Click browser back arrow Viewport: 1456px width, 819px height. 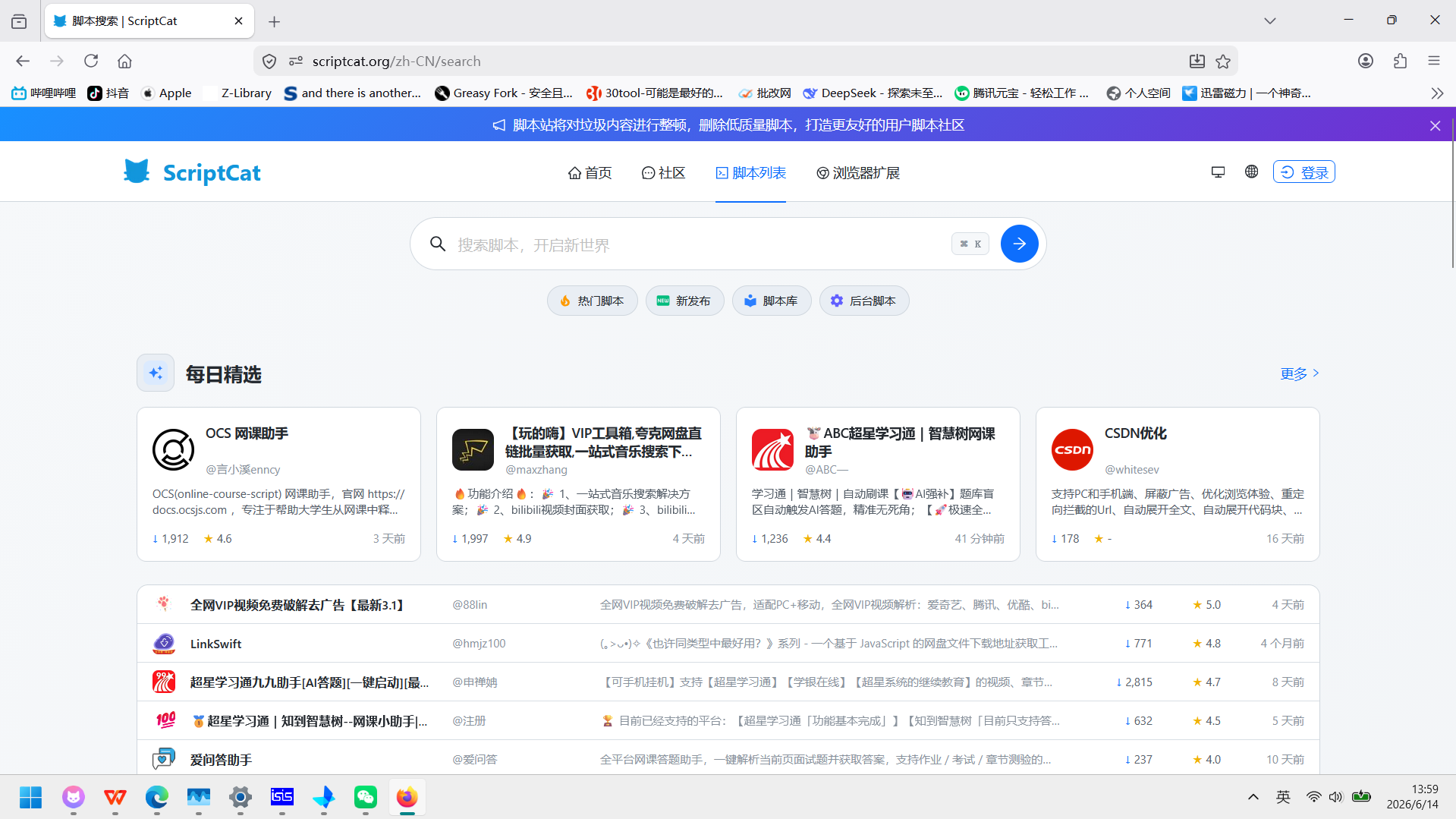pyautogui.click(x=23, y=61)
